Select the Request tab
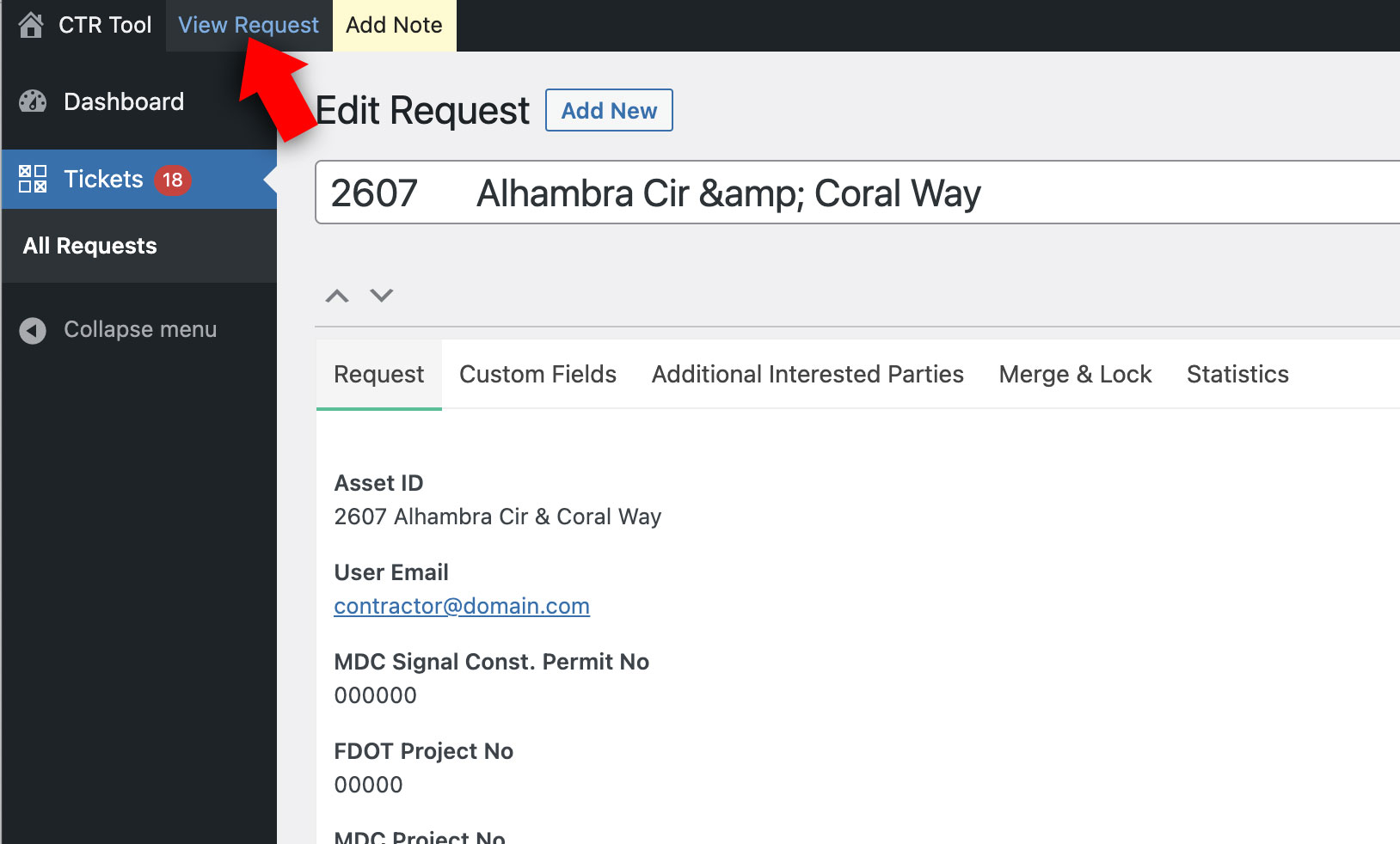 point(378,374)
